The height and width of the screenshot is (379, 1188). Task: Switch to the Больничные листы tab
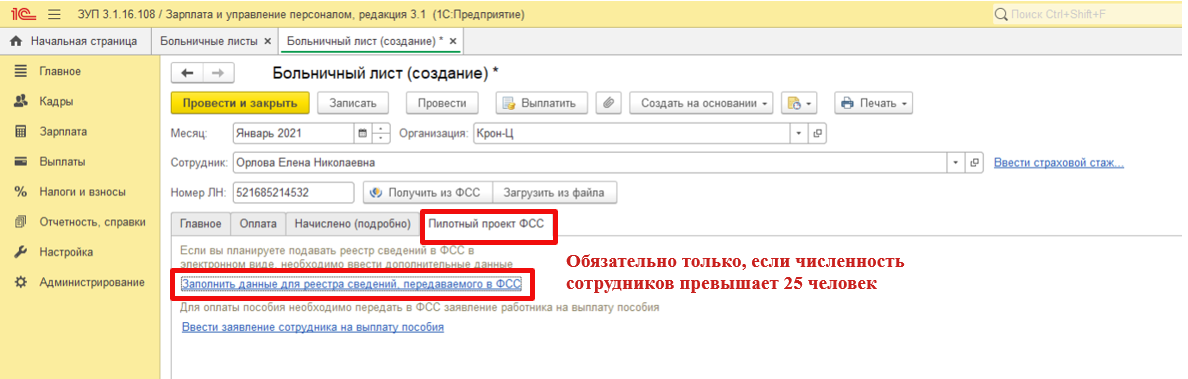[215, 41]
